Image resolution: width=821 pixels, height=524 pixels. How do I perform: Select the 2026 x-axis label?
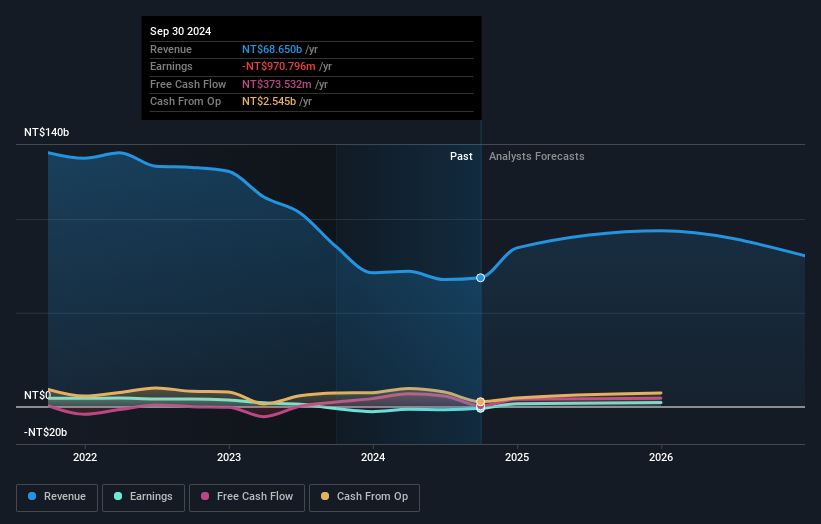click(661, 457)
